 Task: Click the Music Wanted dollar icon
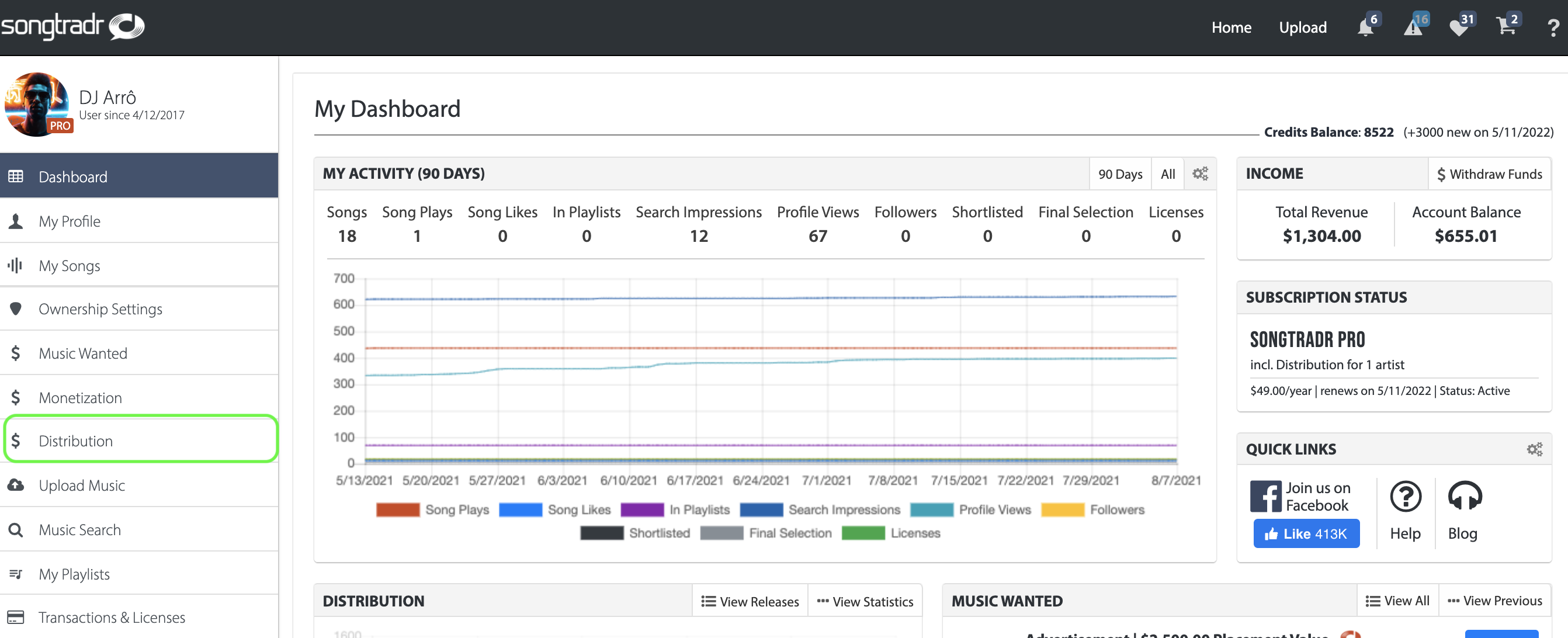pos(16,353)
